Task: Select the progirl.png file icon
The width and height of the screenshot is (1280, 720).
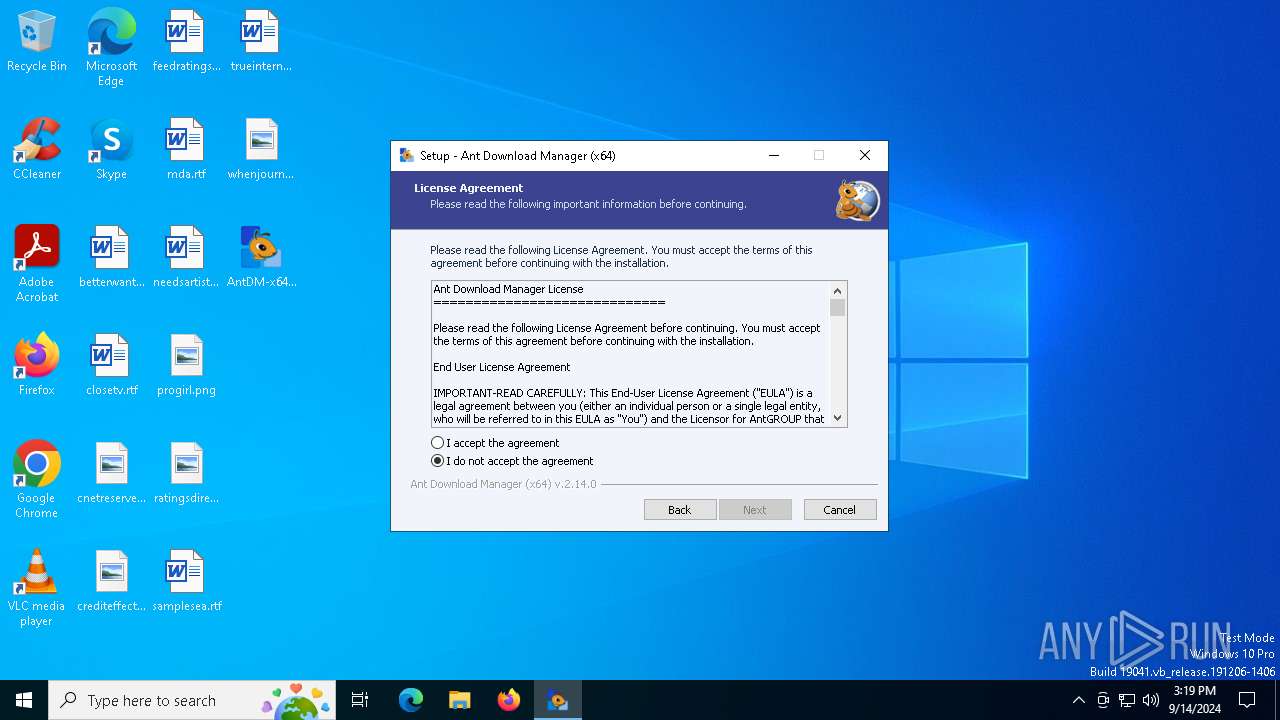Action: pyautogui.click(x=186, y=366)
